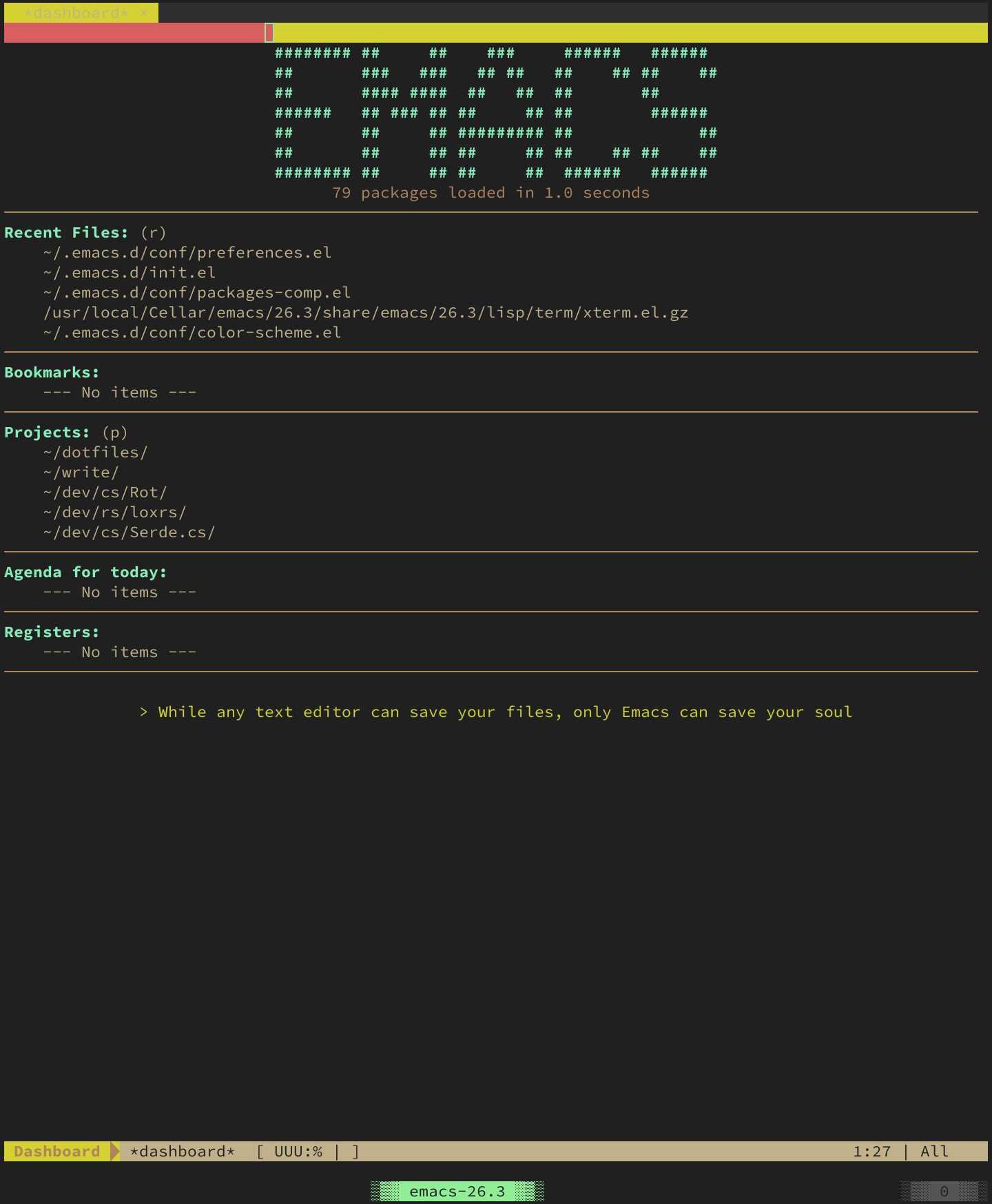Click the (r) shortcut hint beside Recent Files
Screen dimensions: 992x1204
154,233
